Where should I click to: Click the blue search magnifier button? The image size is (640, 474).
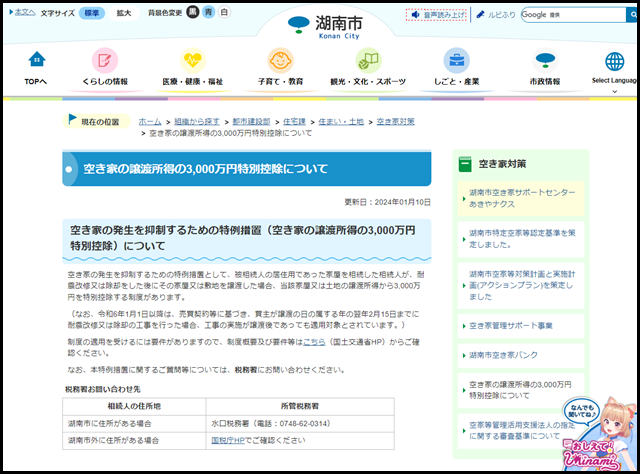coord(632,15)
